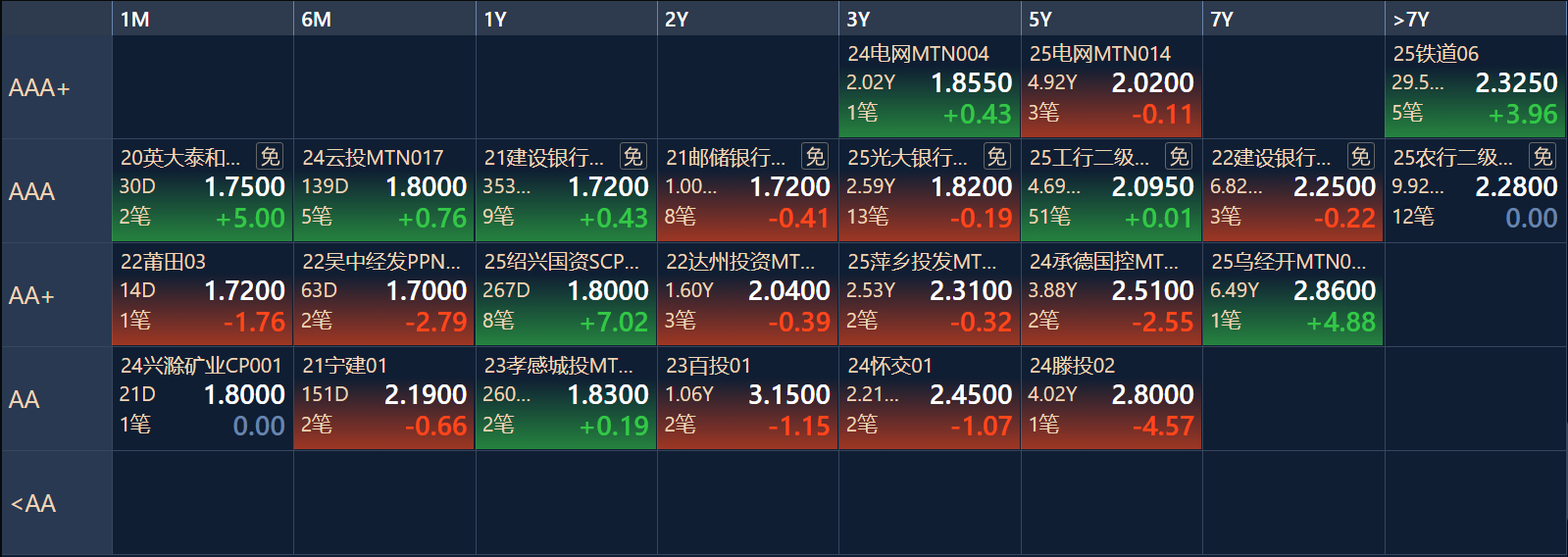
Task: Open the 23百投01 bond tile
Action: 748,398
